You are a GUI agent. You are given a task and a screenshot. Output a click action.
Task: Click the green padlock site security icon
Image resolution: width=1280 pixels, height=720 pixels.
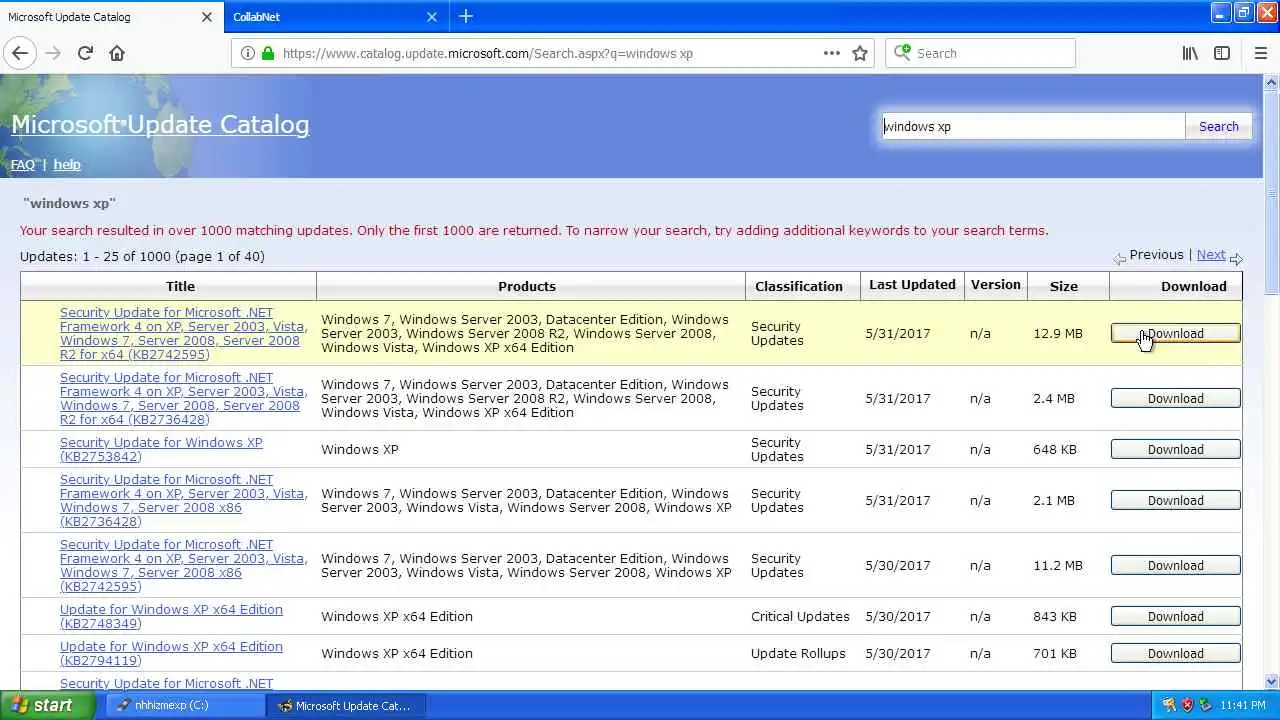267,53
